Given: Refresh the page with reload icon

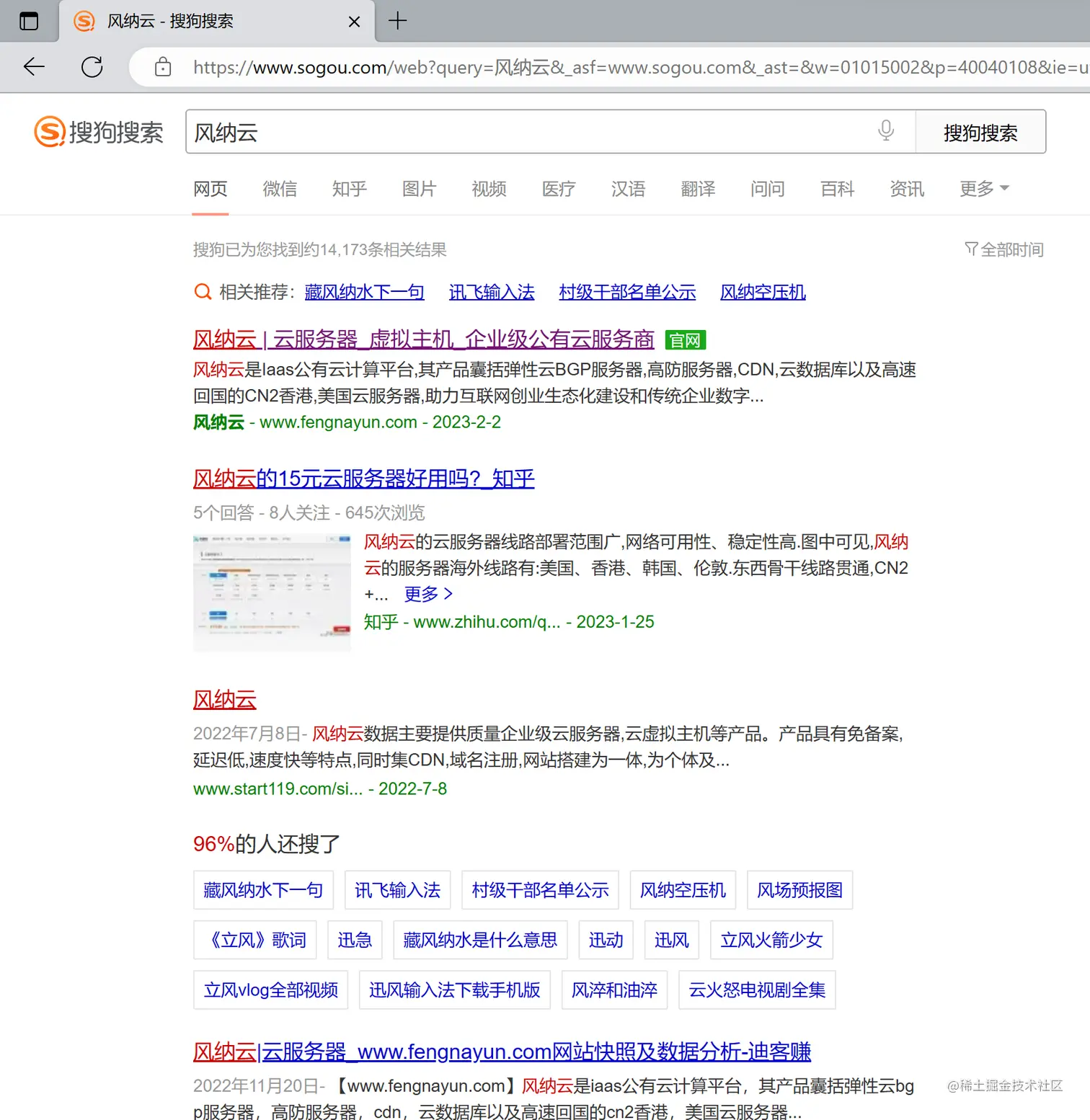Looking at the screenshot, I should click(x=92, y=67).
